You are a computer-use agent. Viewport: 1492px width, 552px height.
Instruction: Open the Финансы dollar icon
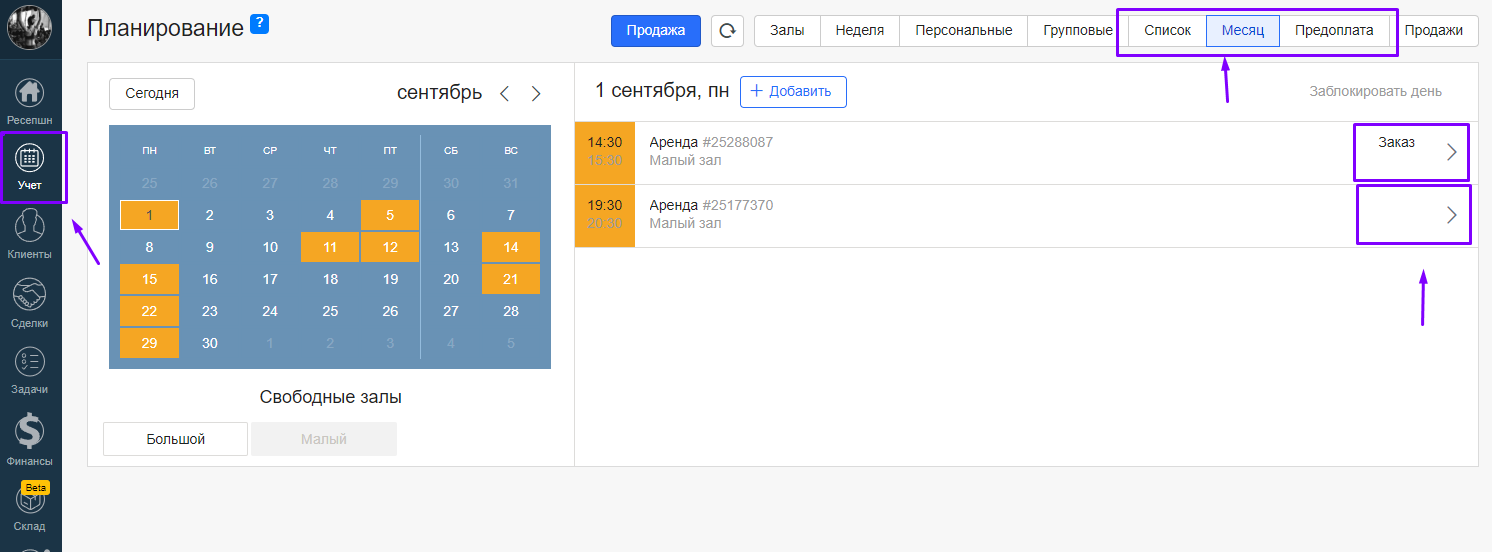click(x=30, y=432)
